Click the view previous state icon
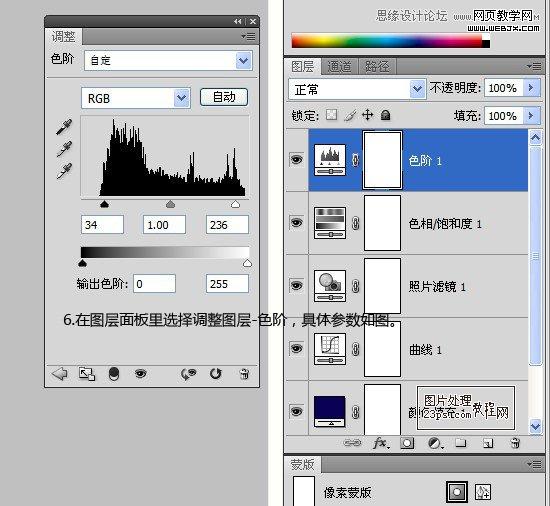 coord(188,374)
